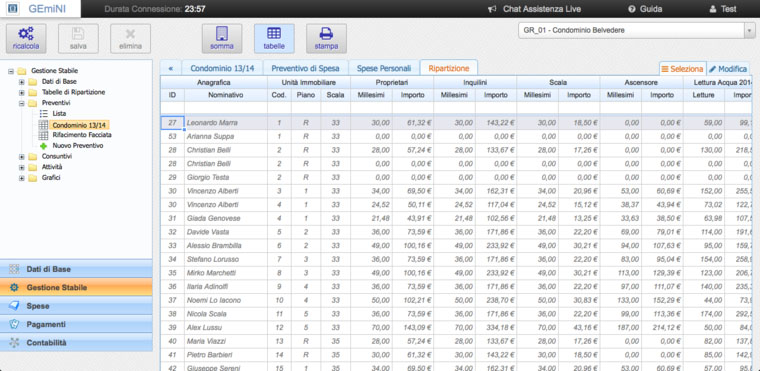
Task: Switch to the Ripartizione tab
Action: (449, 68)
